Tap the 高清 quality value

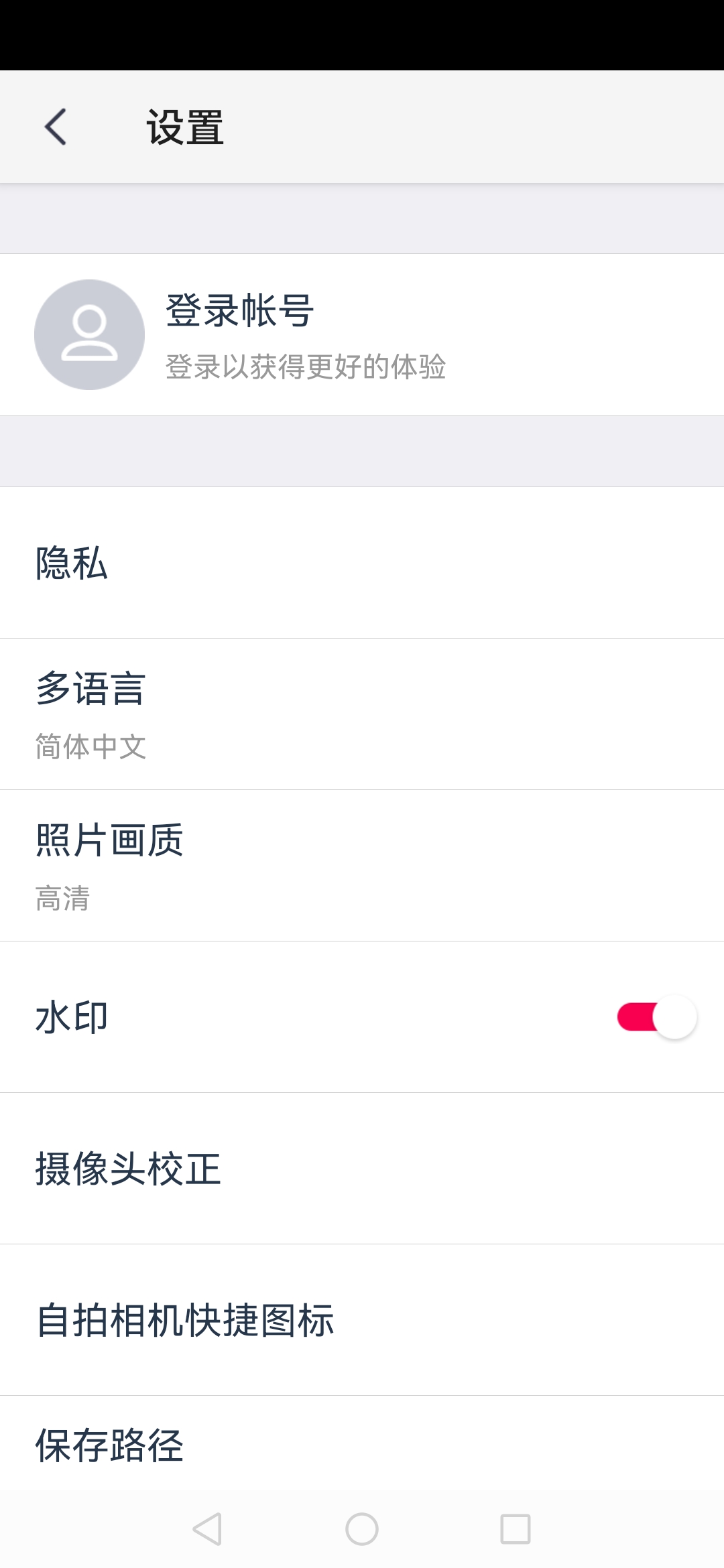point(62,898)
